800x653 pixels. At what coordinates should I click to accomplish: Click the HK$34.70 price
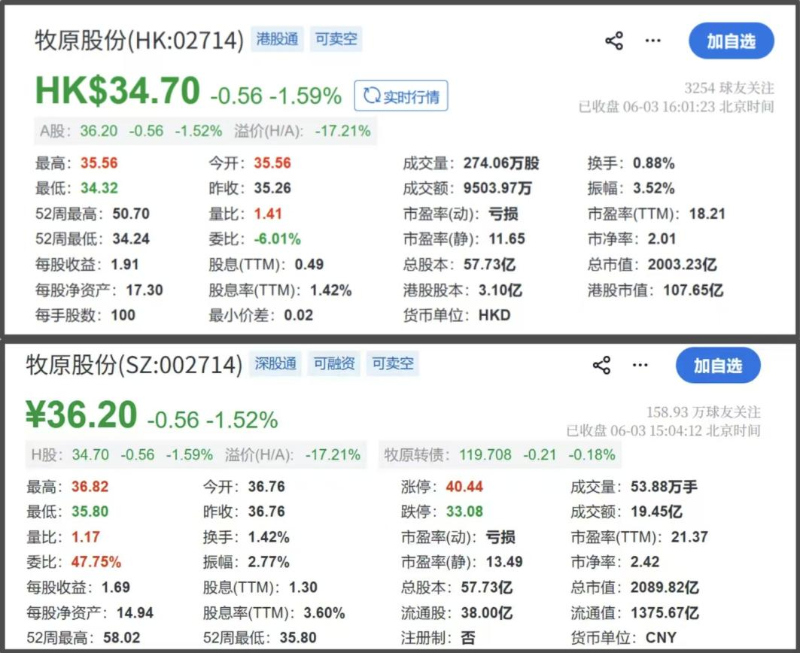tap(117, 91)
